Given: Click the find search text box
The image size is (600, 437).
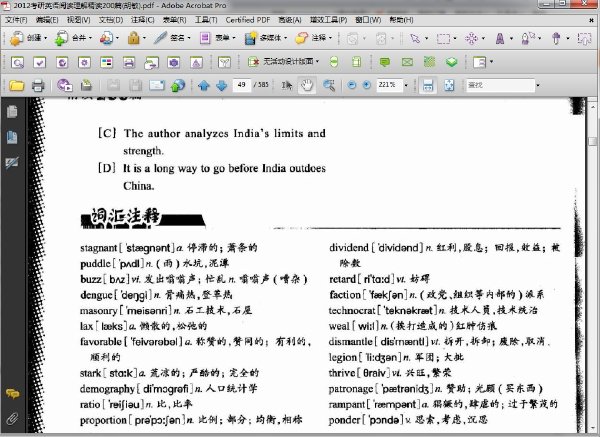Looking at the screenshot, I should click(500, 85).
